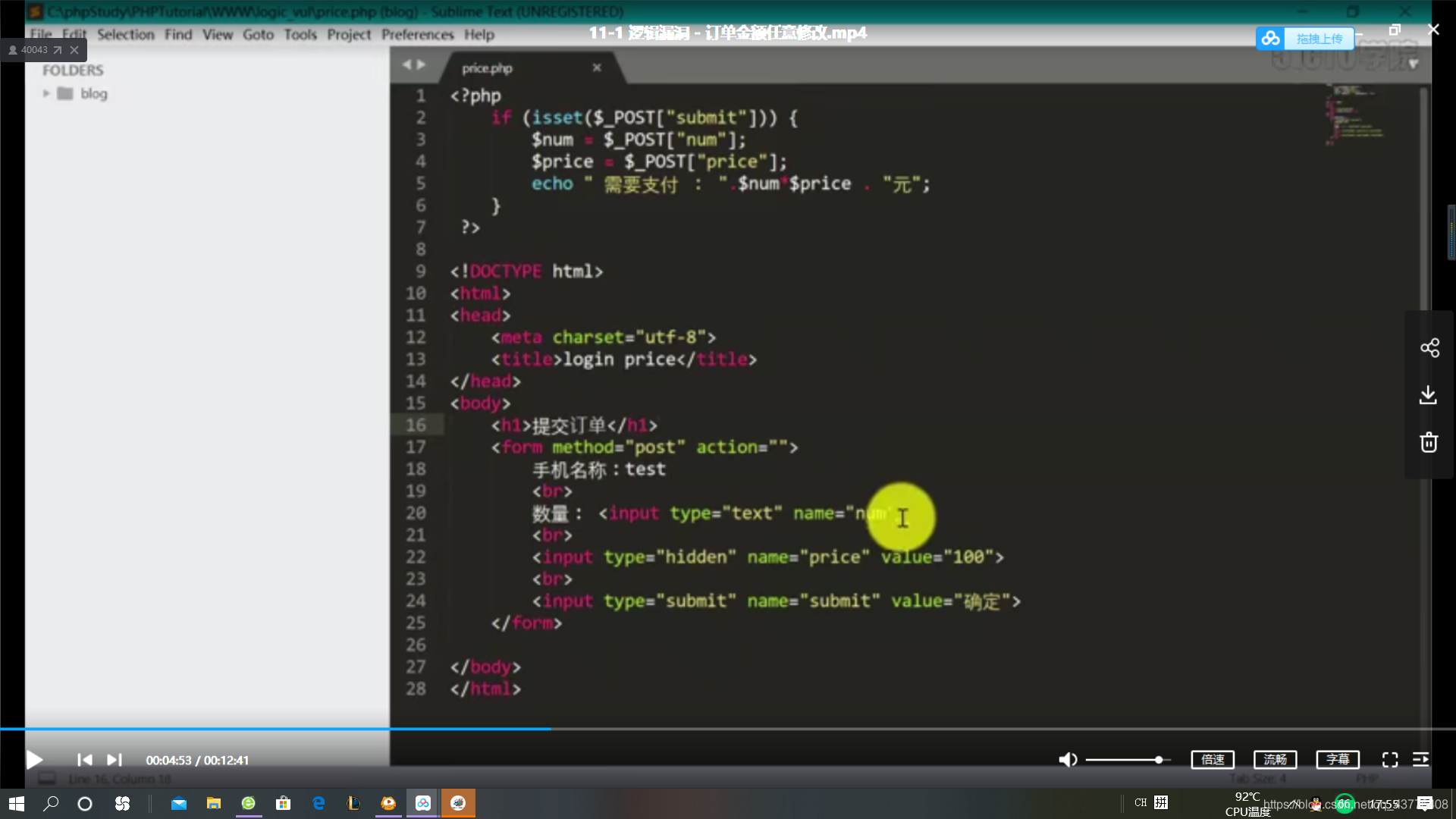Click the previous tab left arrow
Image resolution: width=1456 pixels, height=819 pixels.
[406, 64]
